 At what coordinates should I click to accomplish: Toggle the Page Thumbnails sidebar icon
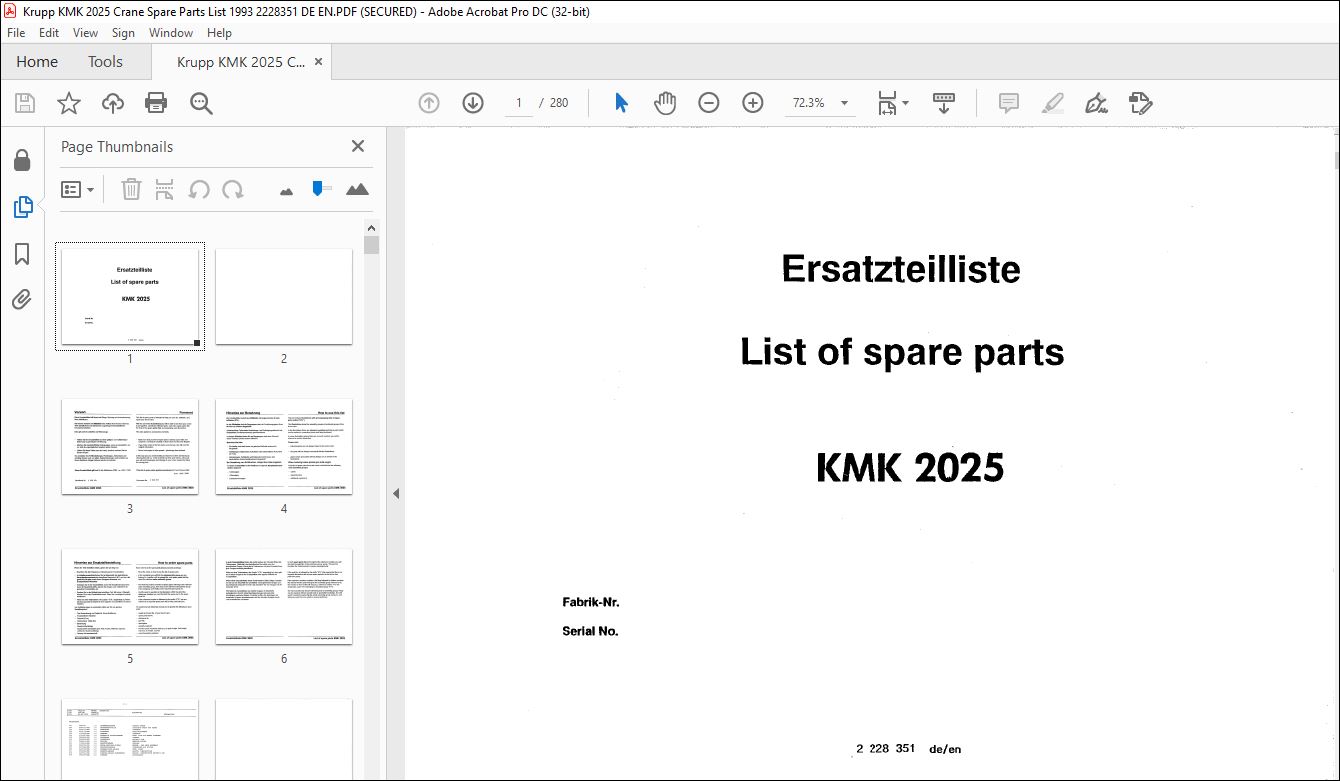[22, 207]
